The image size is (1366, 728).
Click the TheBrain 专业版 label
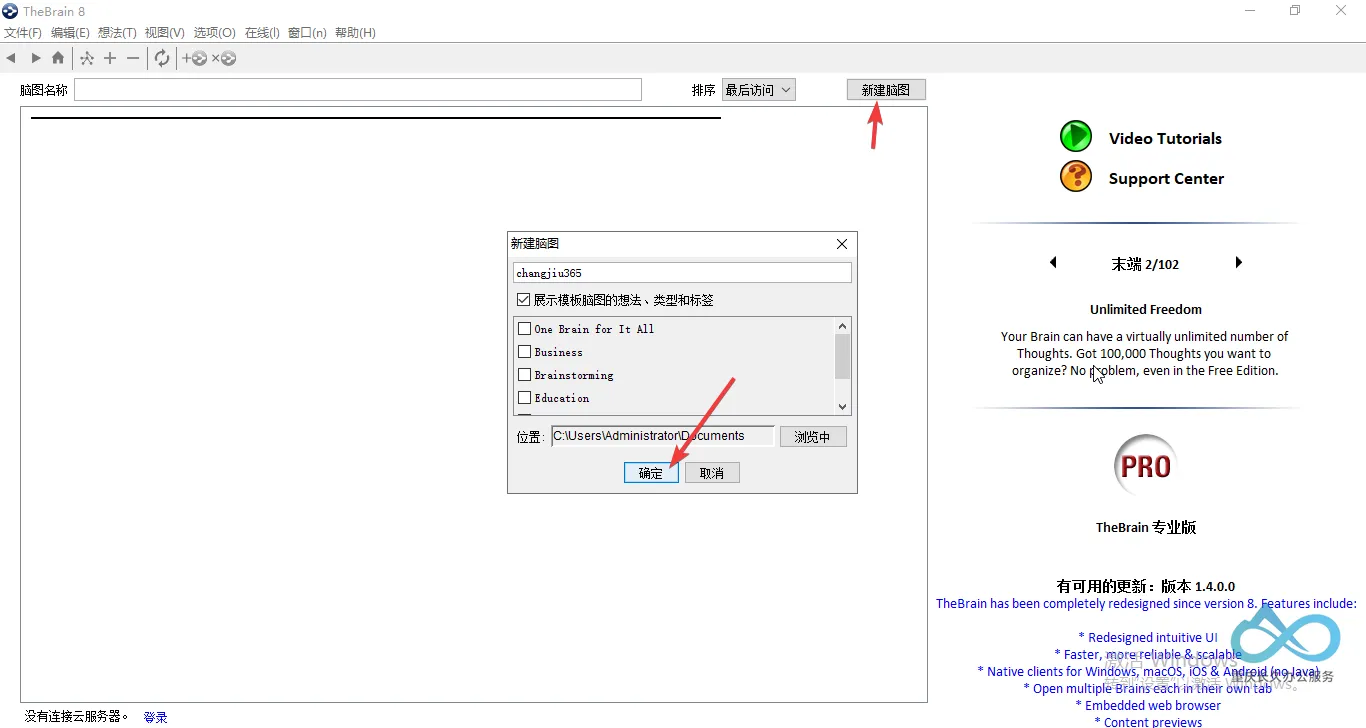click(x=1146, y=527)
